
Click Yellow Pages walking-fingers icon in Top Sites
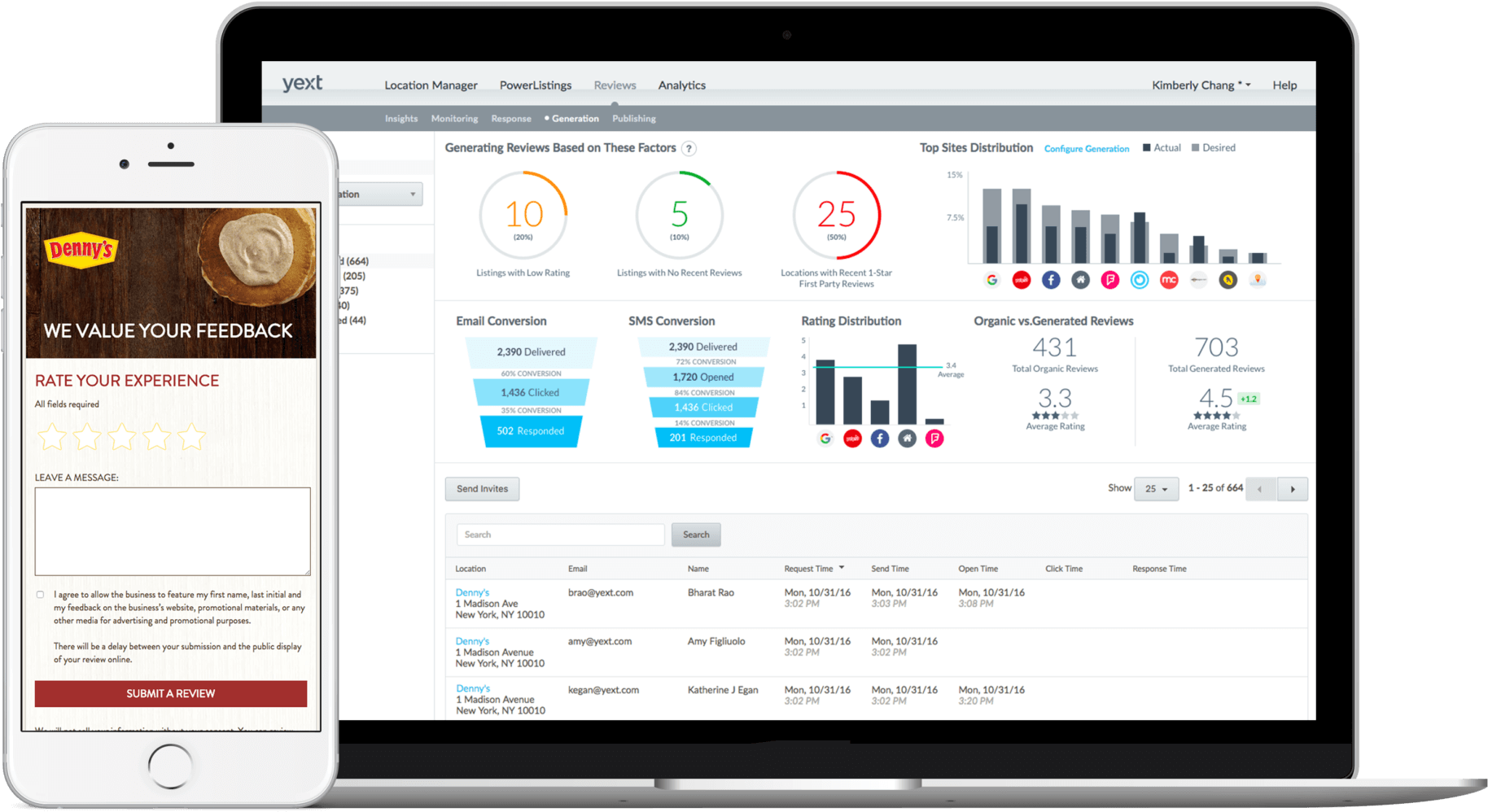pos(1228,280)
